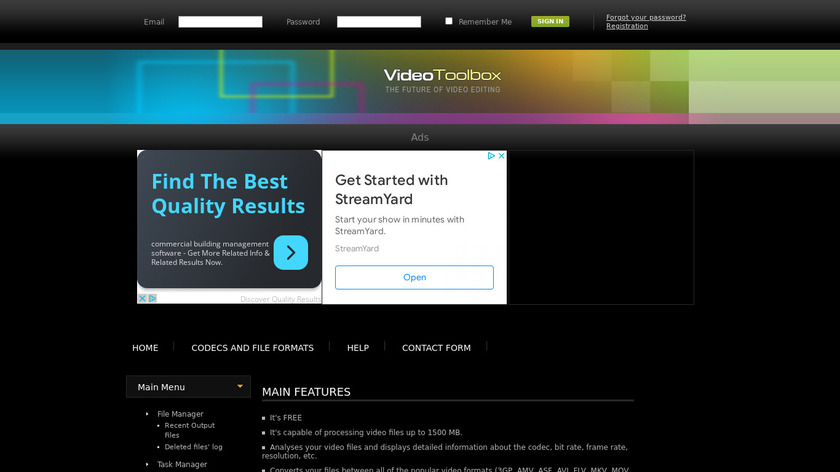Open the Registration link
The image size is (840, 472).
(x=627, y=26)
